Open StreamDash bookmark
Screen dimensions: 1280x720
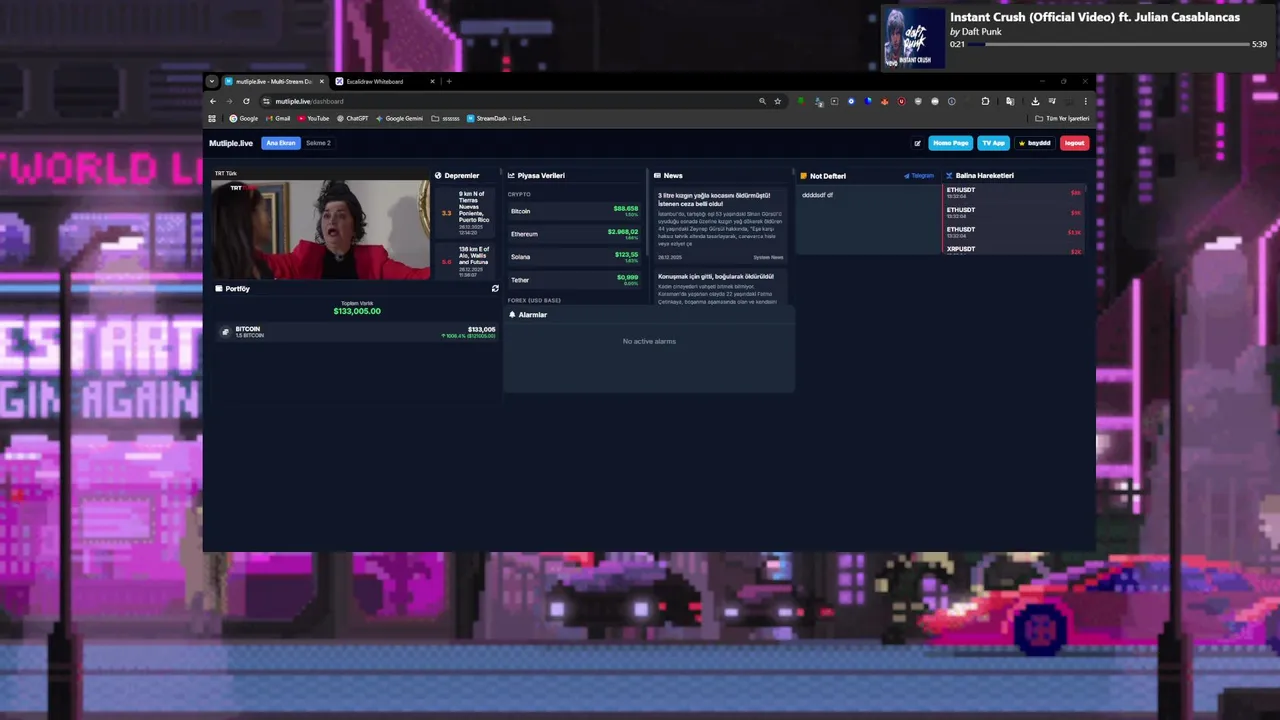(x=499, y=118)
